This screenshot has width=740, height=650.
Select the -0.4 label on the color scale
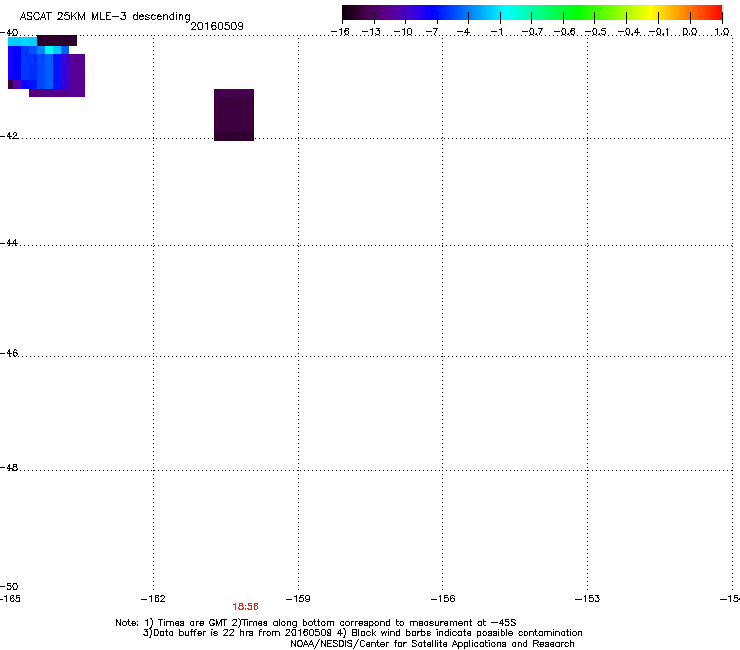coord(629,32)
